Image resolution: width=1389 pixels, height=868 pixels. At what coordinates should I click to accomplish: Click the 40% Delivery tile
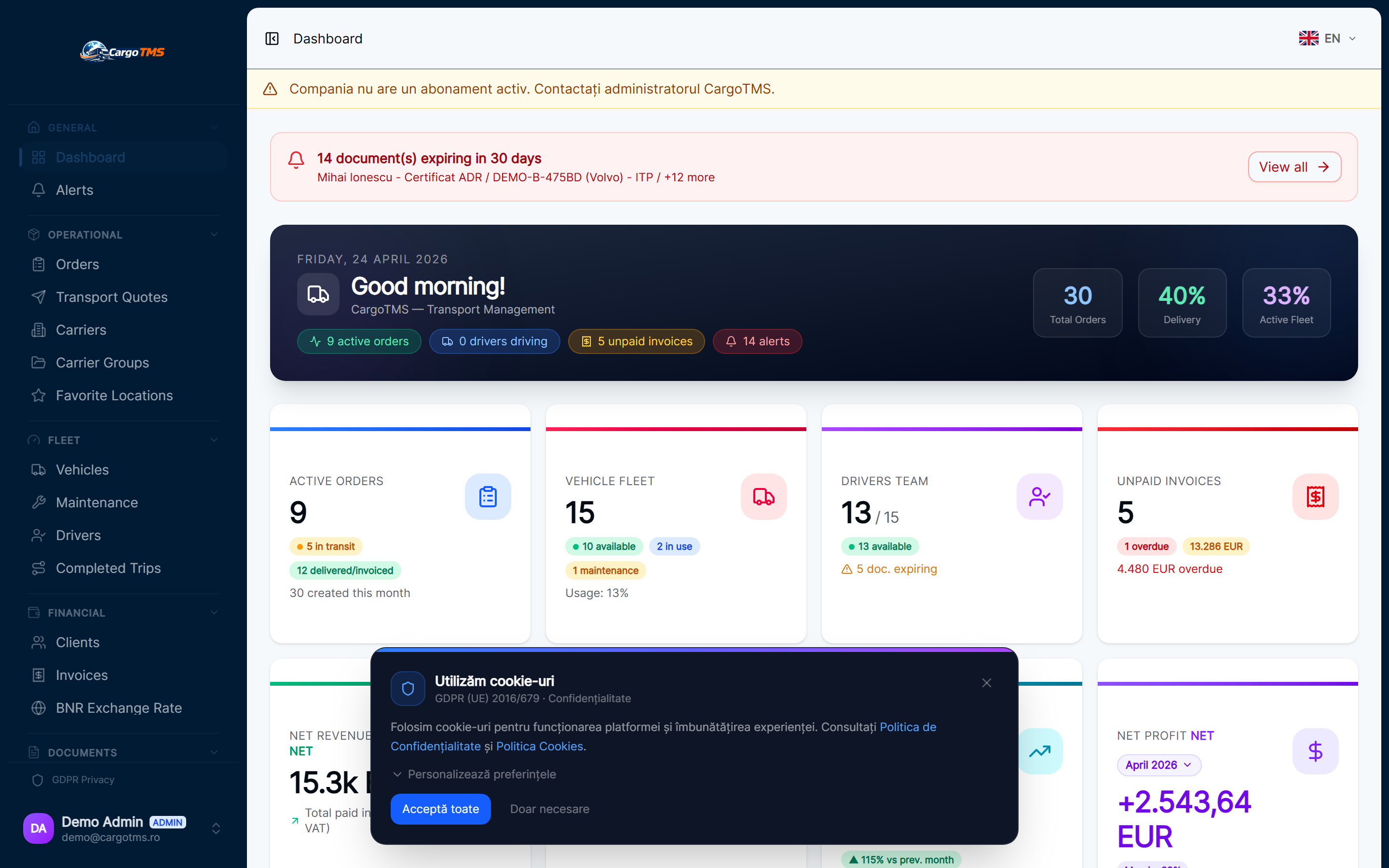tap(1182, 302)
